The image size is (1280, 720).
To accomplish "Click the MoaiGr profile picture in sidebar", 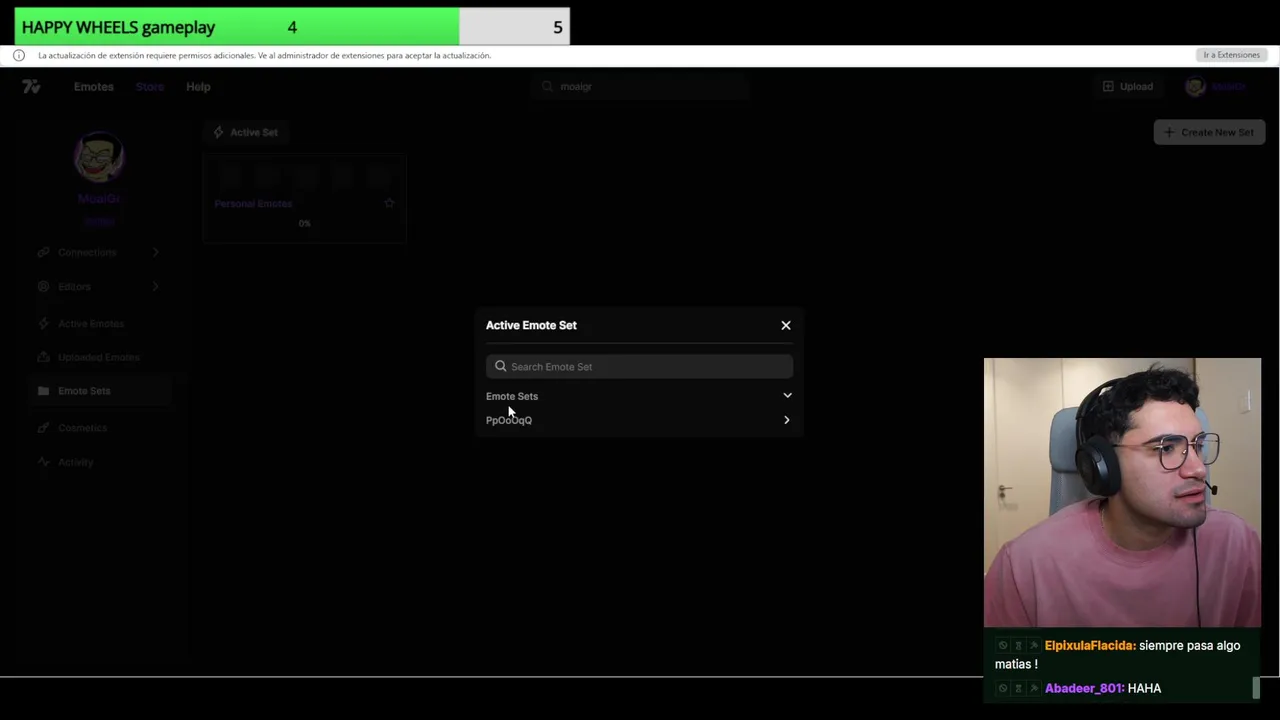I will pyautogui.click(x=99, y=157).
